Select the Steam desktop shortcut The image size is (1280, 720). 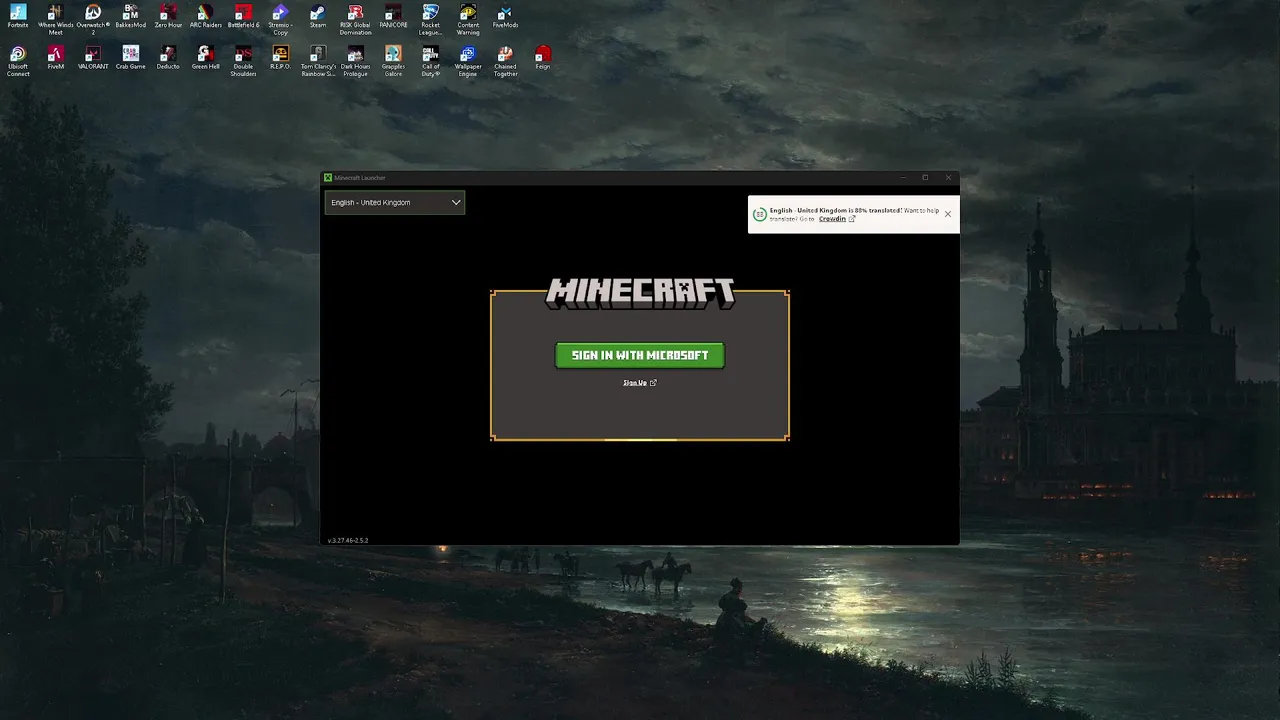(318, 16)
